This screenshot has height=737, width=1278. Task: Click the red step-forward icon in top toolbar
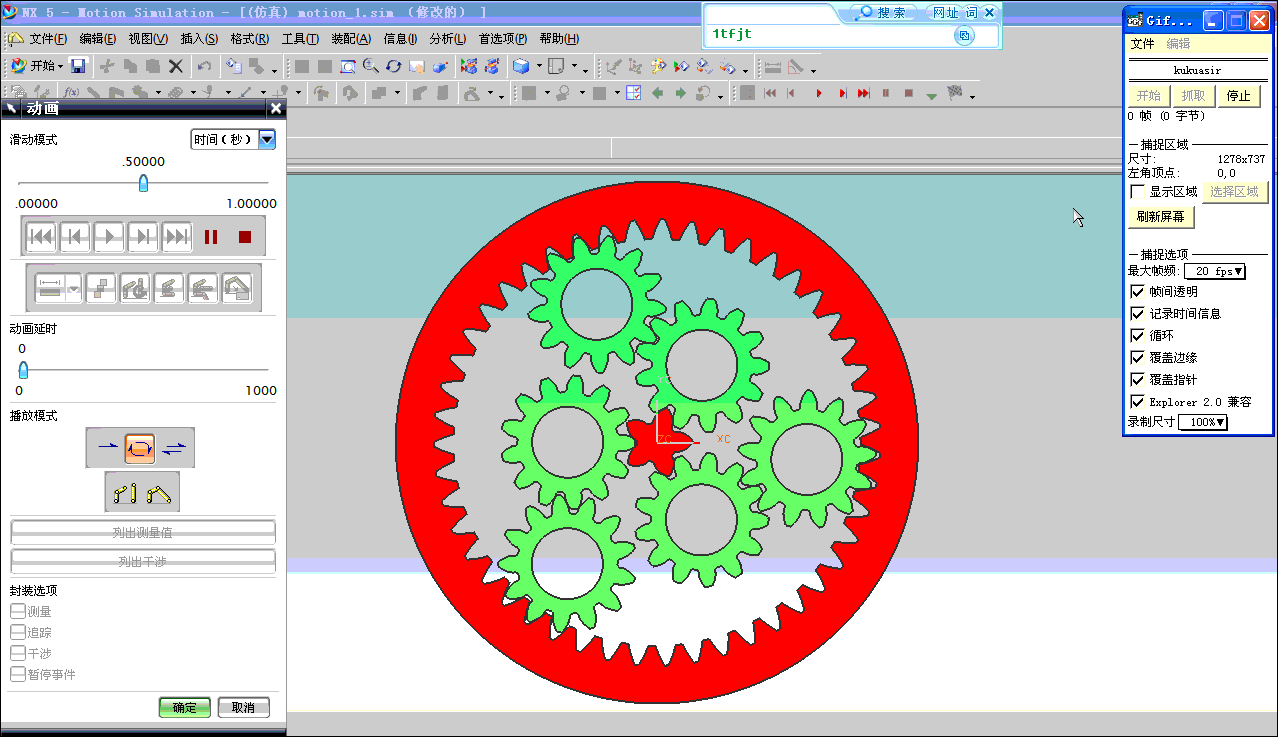click(842, 93)
